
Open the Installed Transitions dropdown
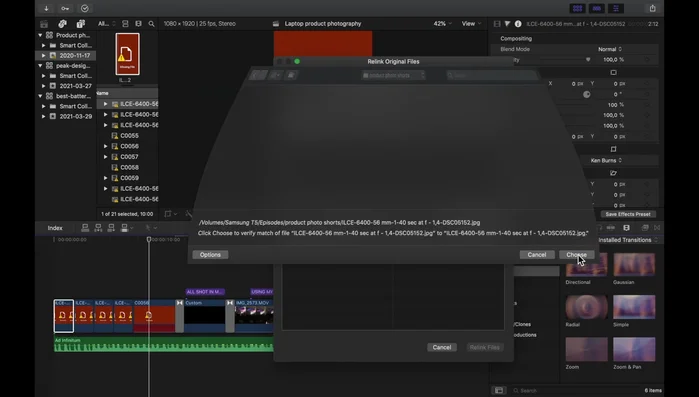click(628, 240)
